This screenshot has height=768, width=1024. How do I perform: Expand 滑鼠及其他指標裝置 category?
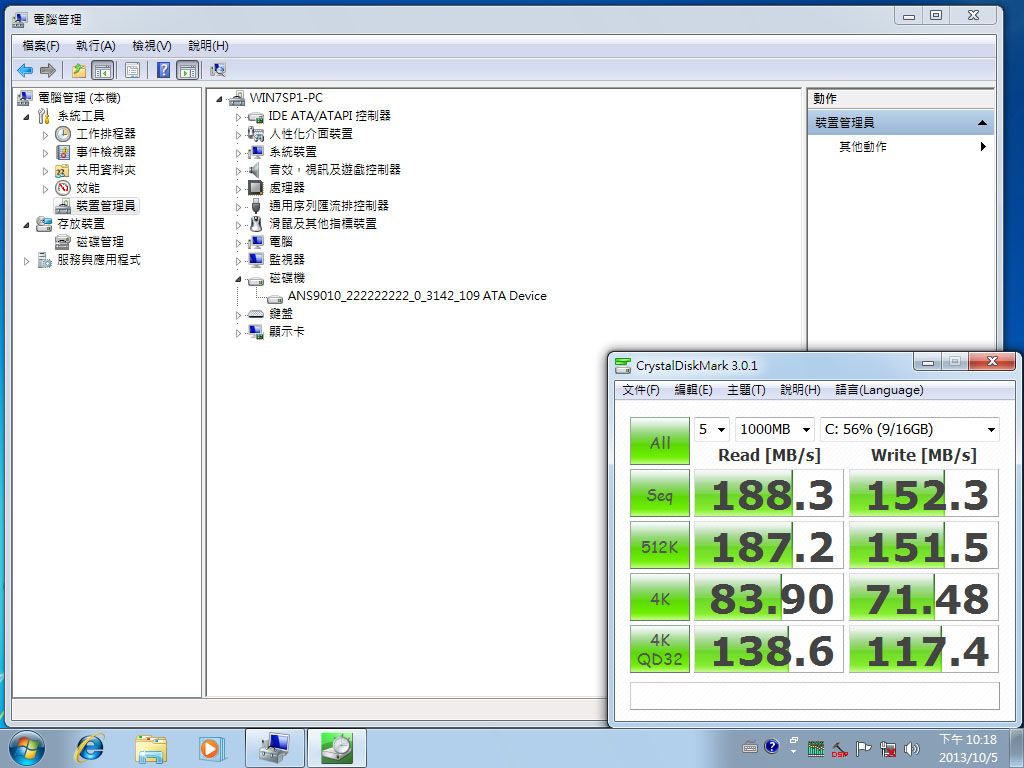pos(238,225)
